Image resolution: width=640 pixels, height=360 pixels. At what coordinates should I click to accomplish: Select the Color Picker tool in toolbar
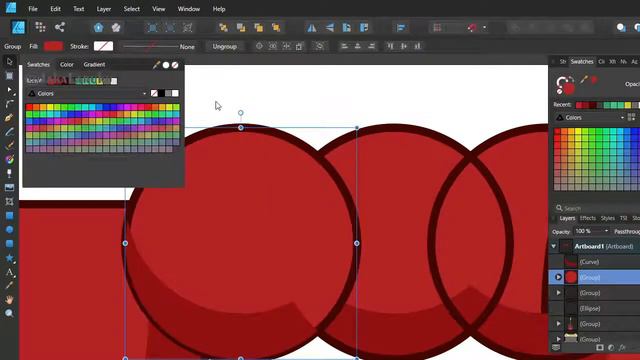9,286
